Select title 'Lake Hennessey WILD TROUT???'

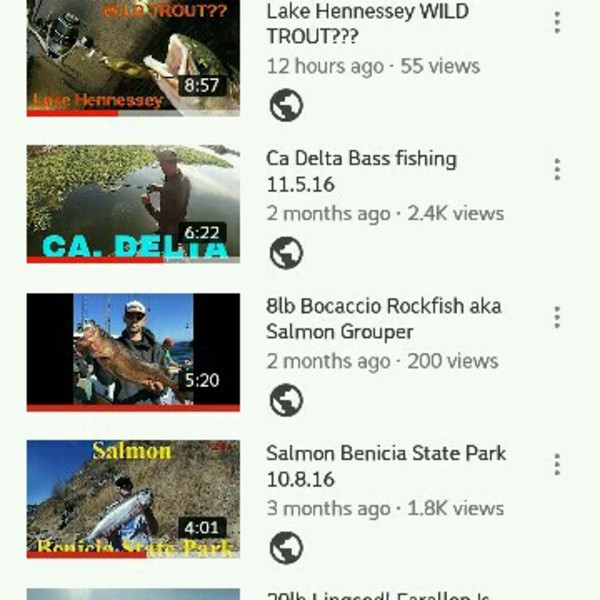(367, 24)
